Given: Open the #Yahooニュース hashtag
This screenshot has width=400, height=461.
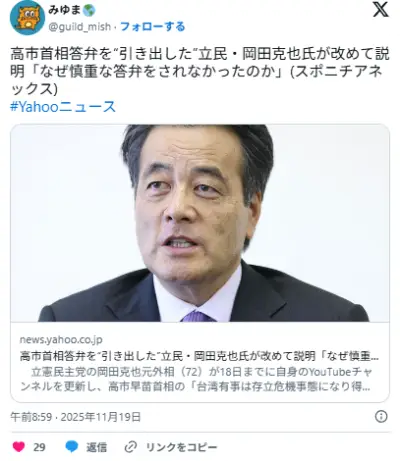Looking at the screenshot, I should (63, 107).
